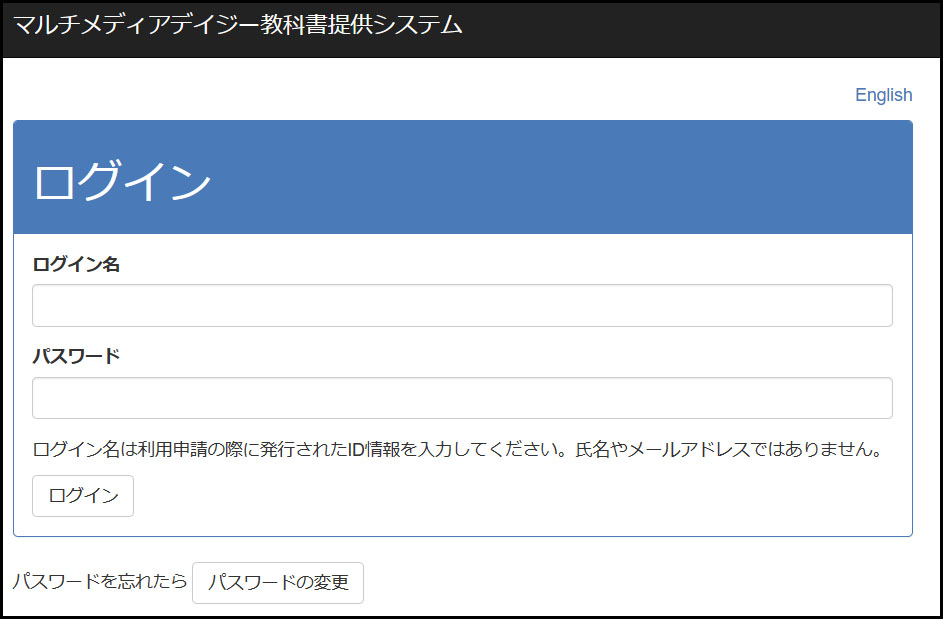Screen dimensions: 943x619
Task: Click the パスワードを忘れたら text
Action: pyautogui.click(x=99, y=581)
